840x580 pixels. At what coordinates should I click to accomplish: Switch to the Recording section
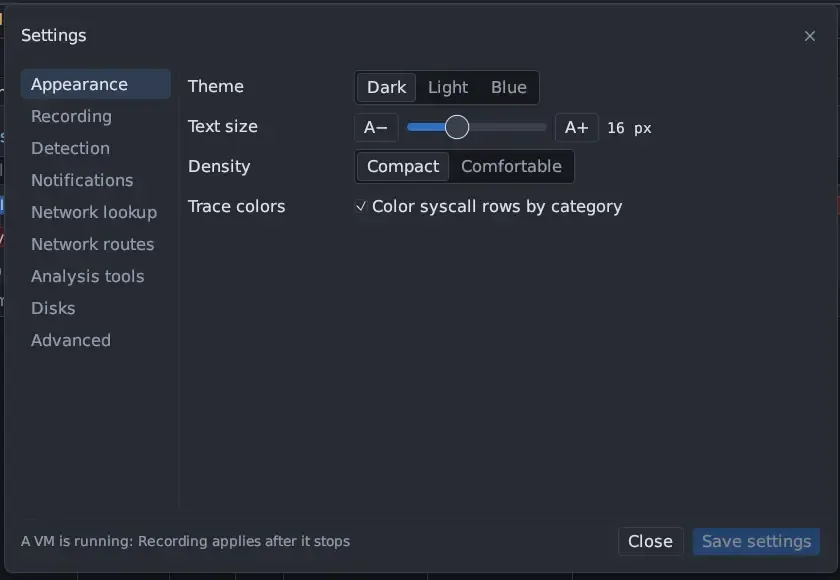[x=96, y=116]
